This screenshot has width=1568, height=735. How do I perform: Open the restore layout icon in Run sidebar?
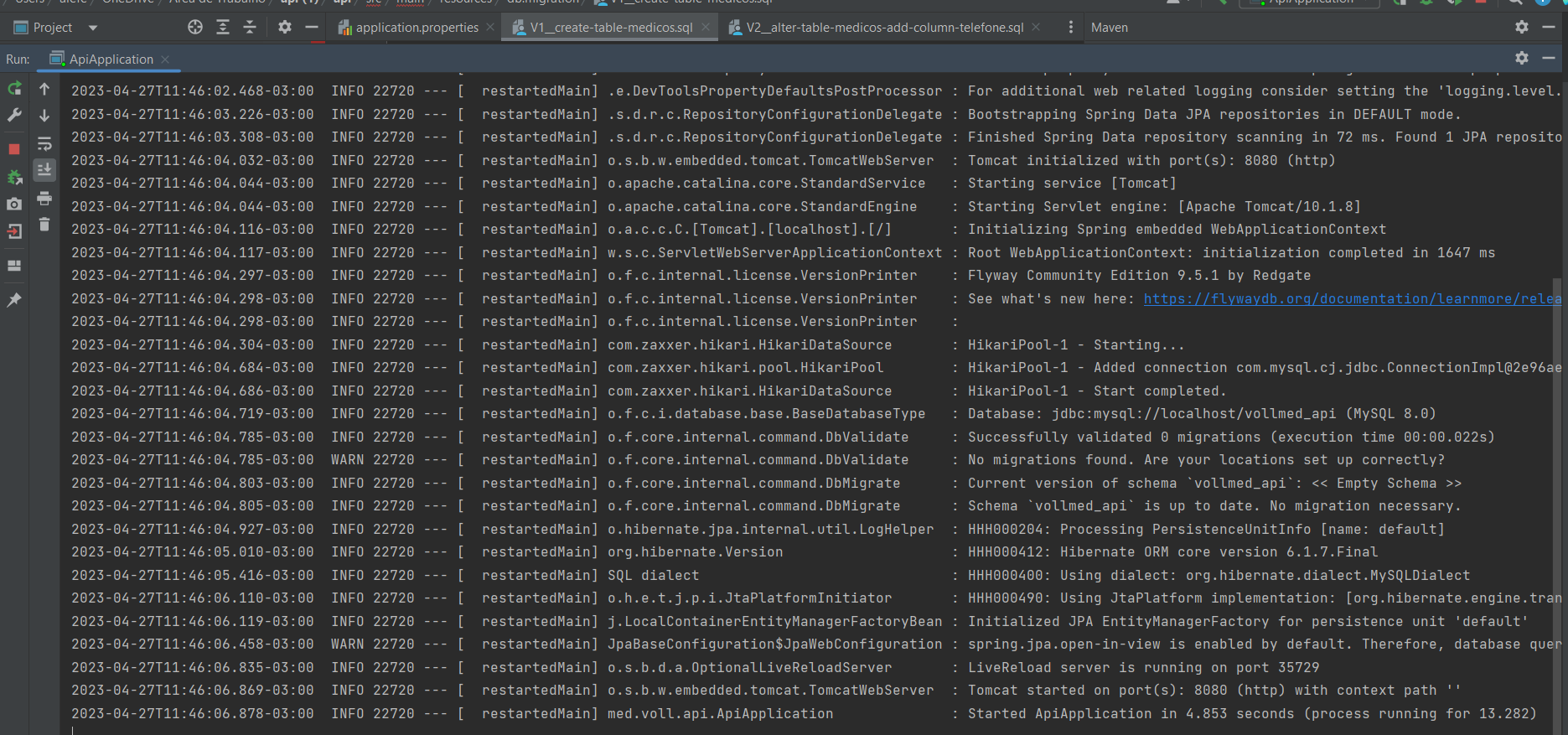[14, 266]
